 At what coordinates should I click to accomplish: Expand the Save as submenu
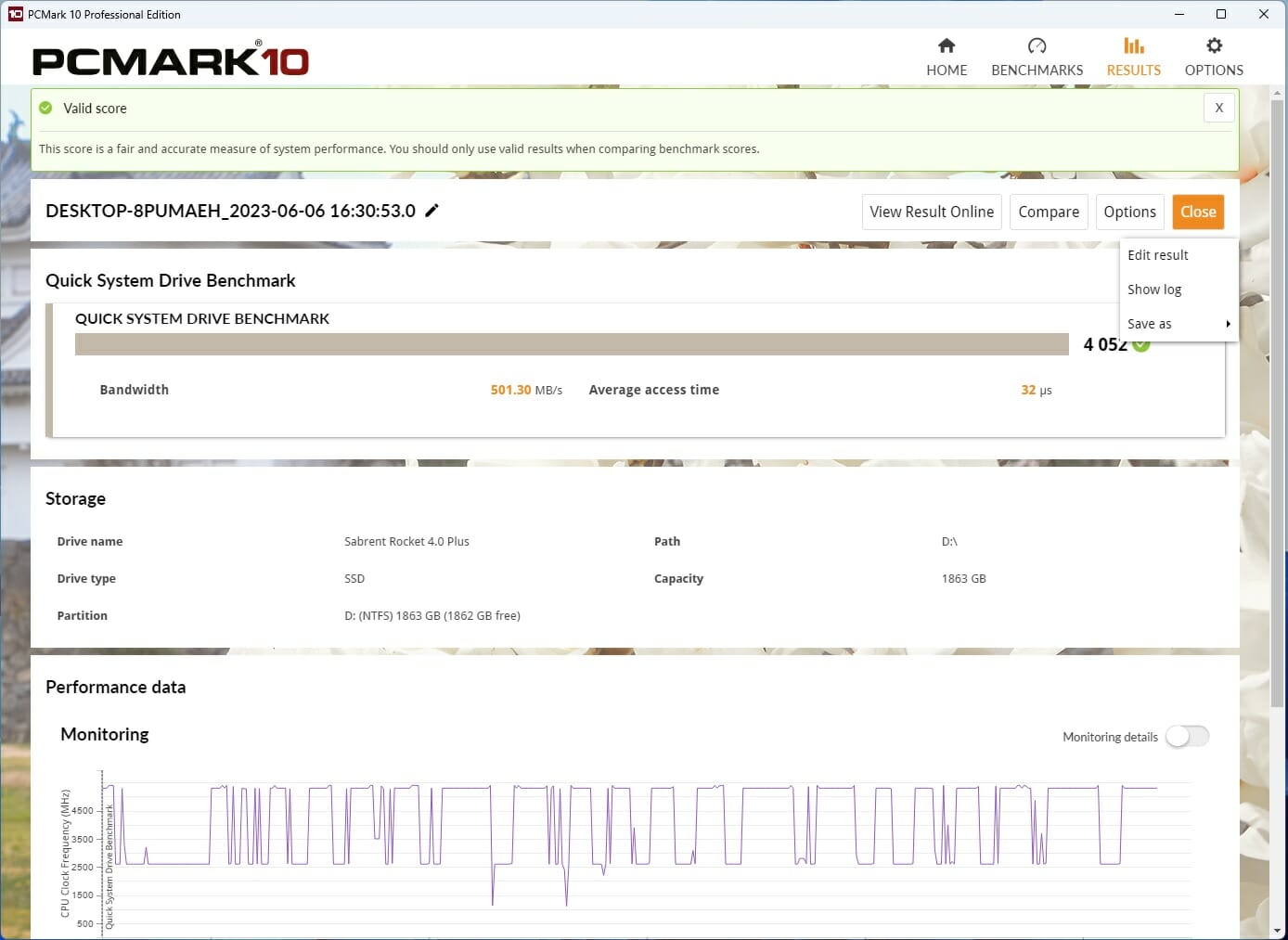tap(1179, 324)
